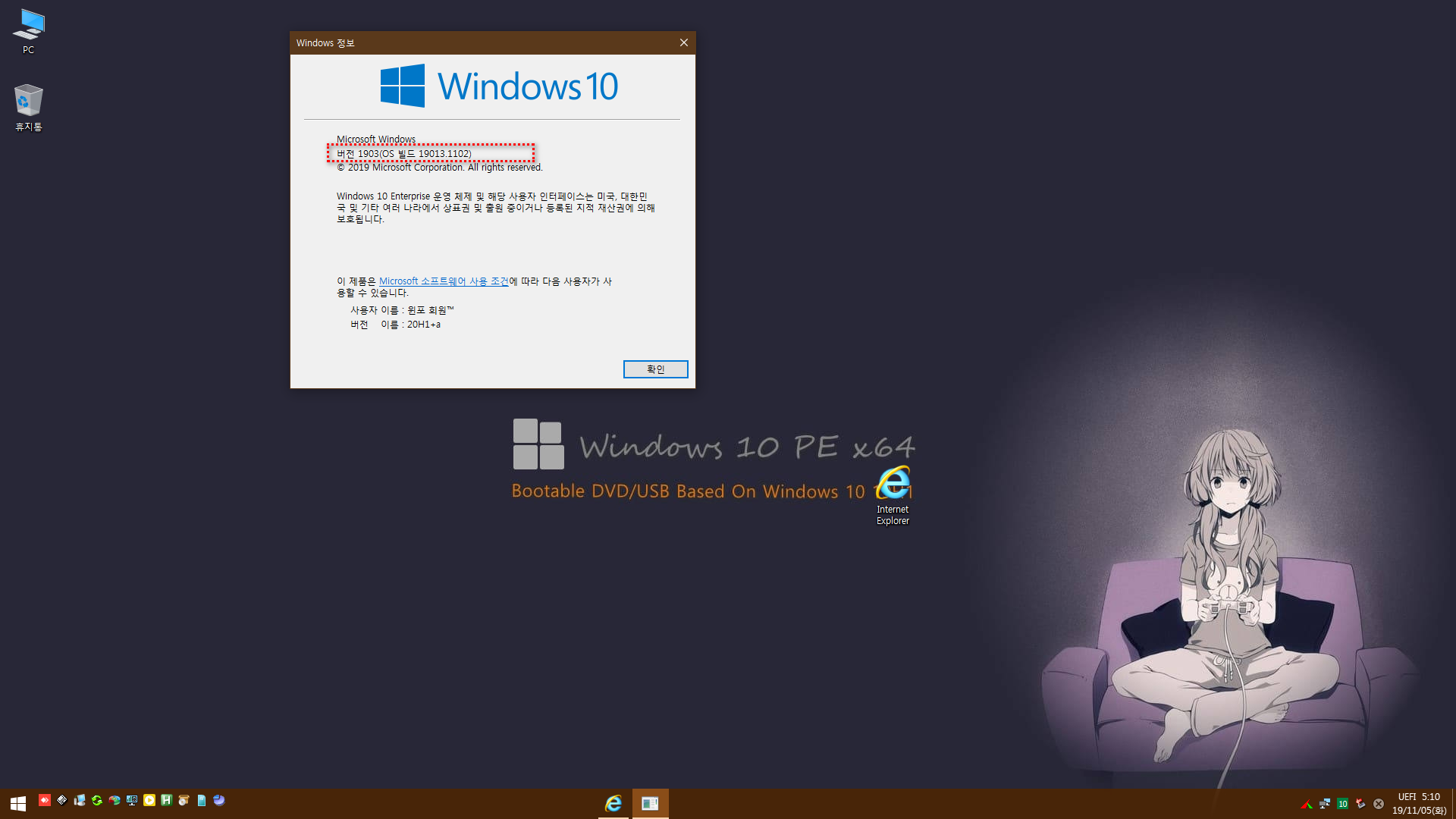Click the 'Microsoft Windows' heading text
Screen dimensions: 1456x819
(x=376, y=140)
